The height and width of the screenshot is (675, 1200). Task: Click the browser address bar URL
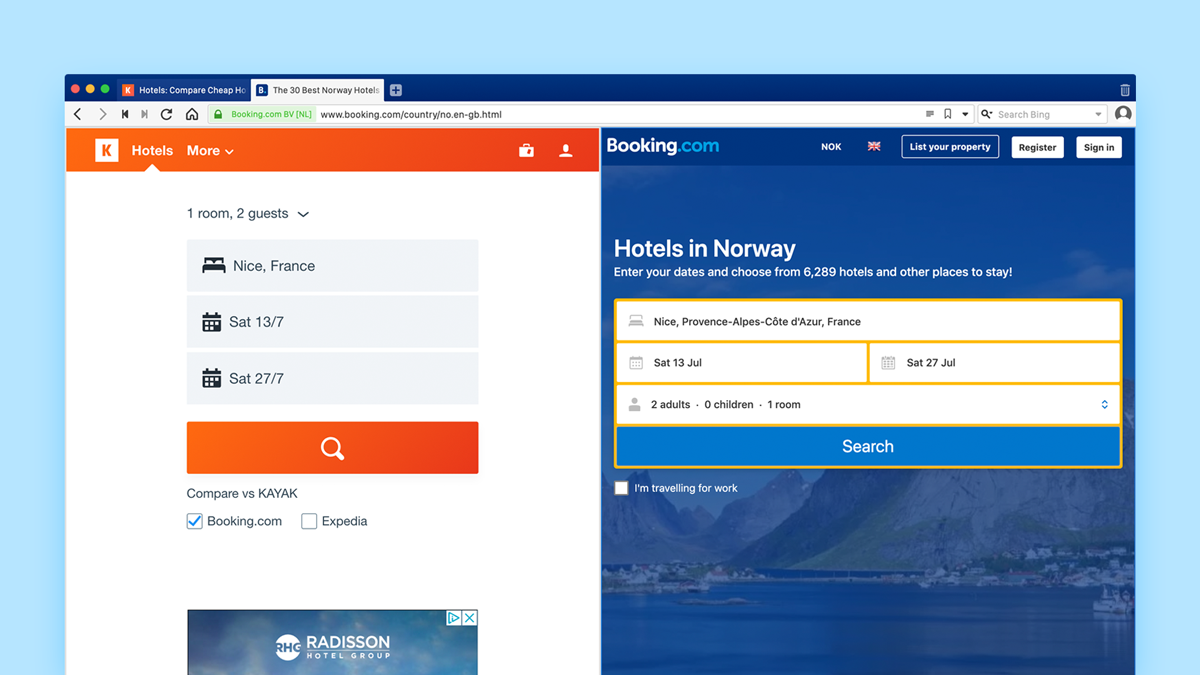411,115
